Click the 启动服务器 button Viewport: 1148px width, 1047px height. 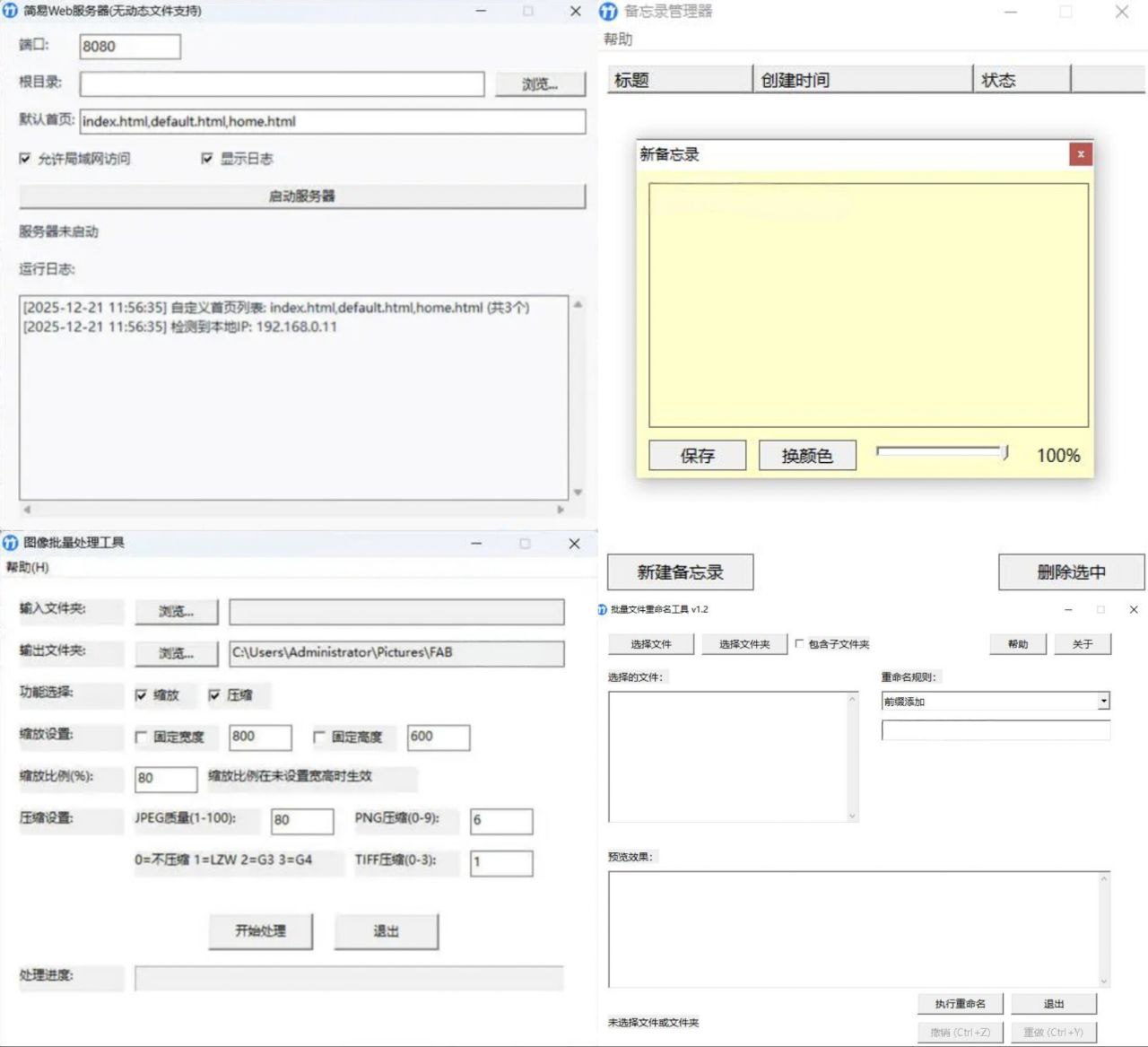(301, 196)
